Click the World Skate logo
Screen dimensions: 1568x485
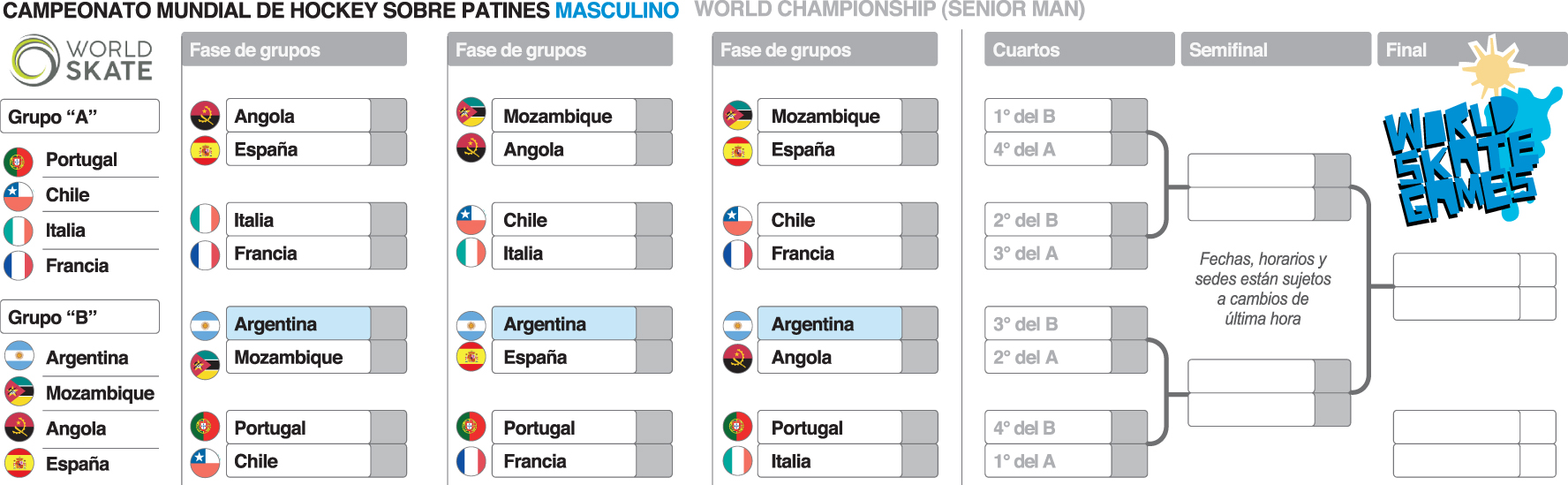click(x=81, y=60)
